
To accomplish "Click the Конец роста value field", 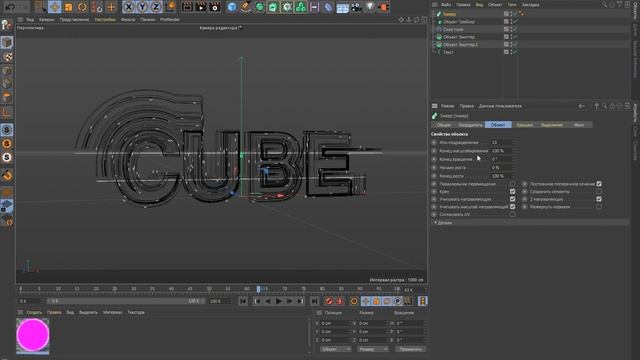I will tap(501, 176).
